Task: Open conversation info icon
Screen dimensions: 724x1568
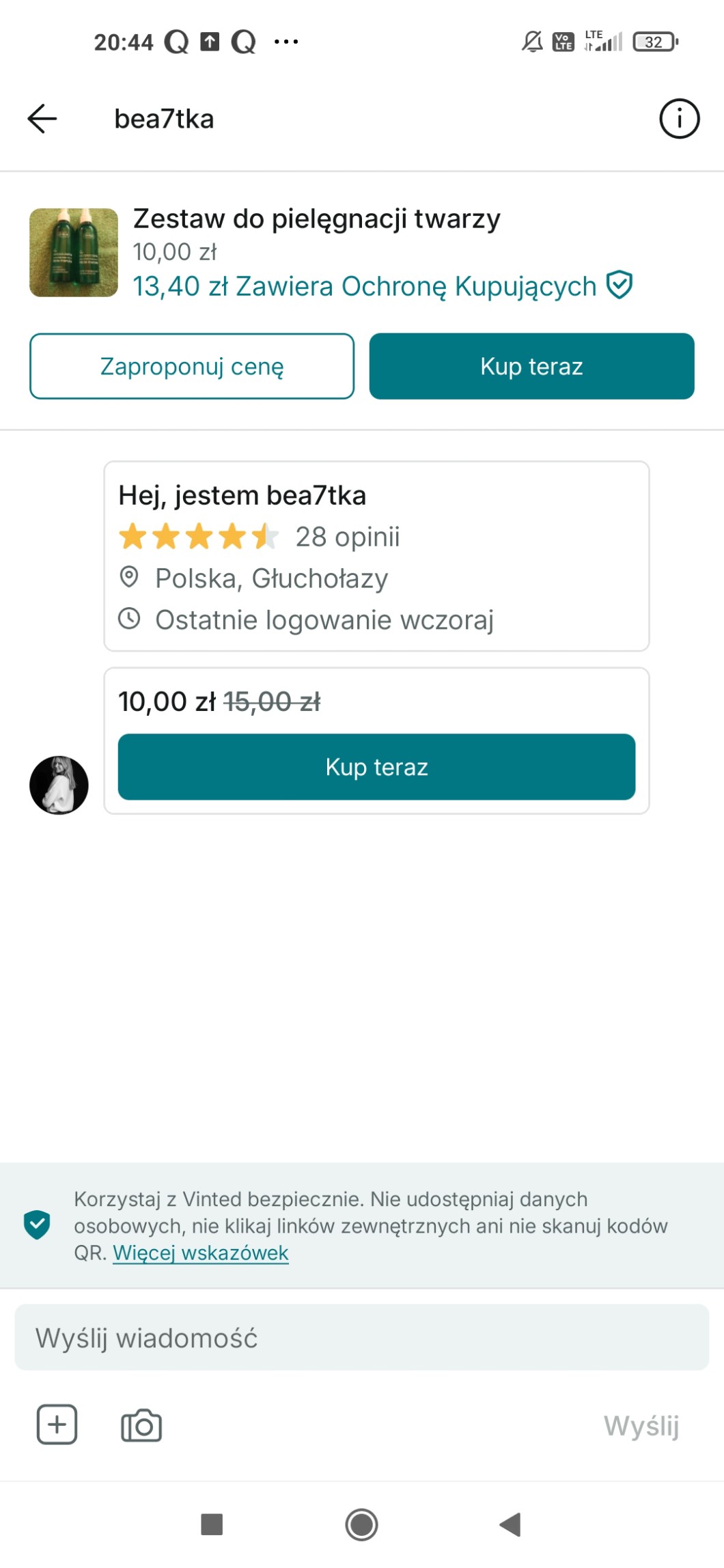Action: coord(679,119)
